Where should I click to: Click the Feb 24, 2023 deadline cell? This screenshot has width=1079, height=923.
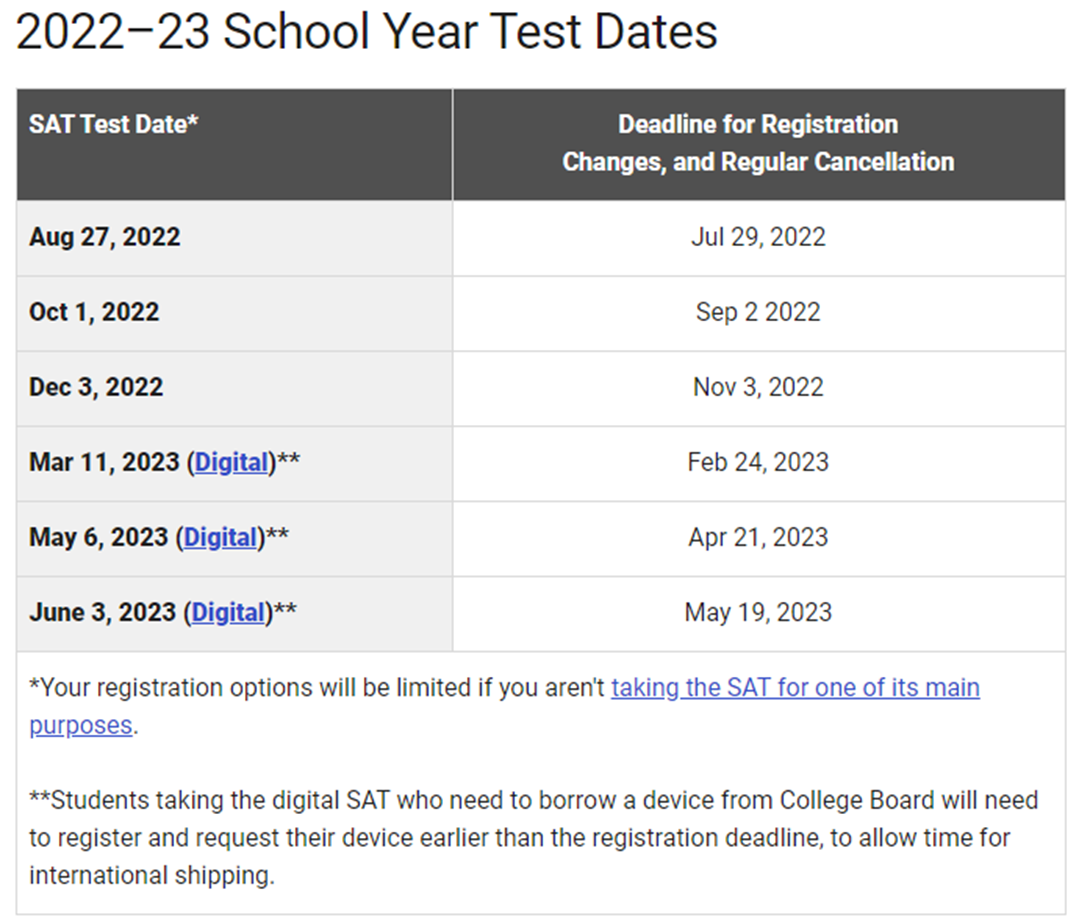click(x=758, y=463)
